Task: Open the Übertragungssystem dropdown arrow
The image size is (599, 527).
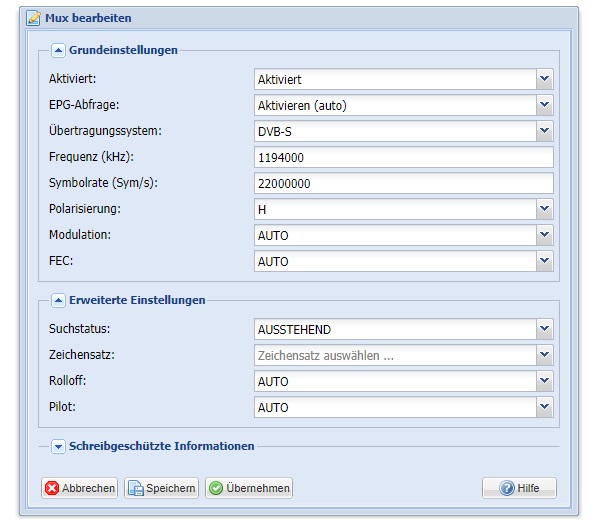Action: pos(545,131)
